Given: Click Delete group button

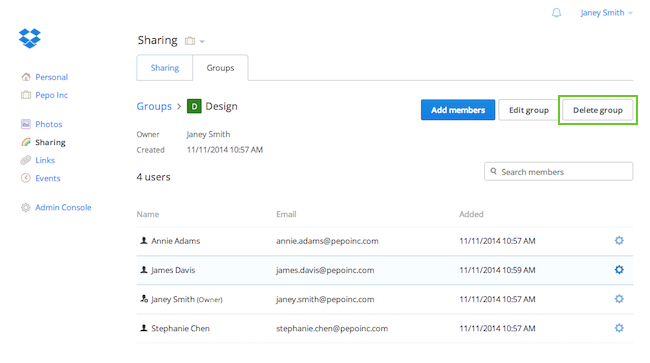Looking at the screenshot, I should point(597,110).
